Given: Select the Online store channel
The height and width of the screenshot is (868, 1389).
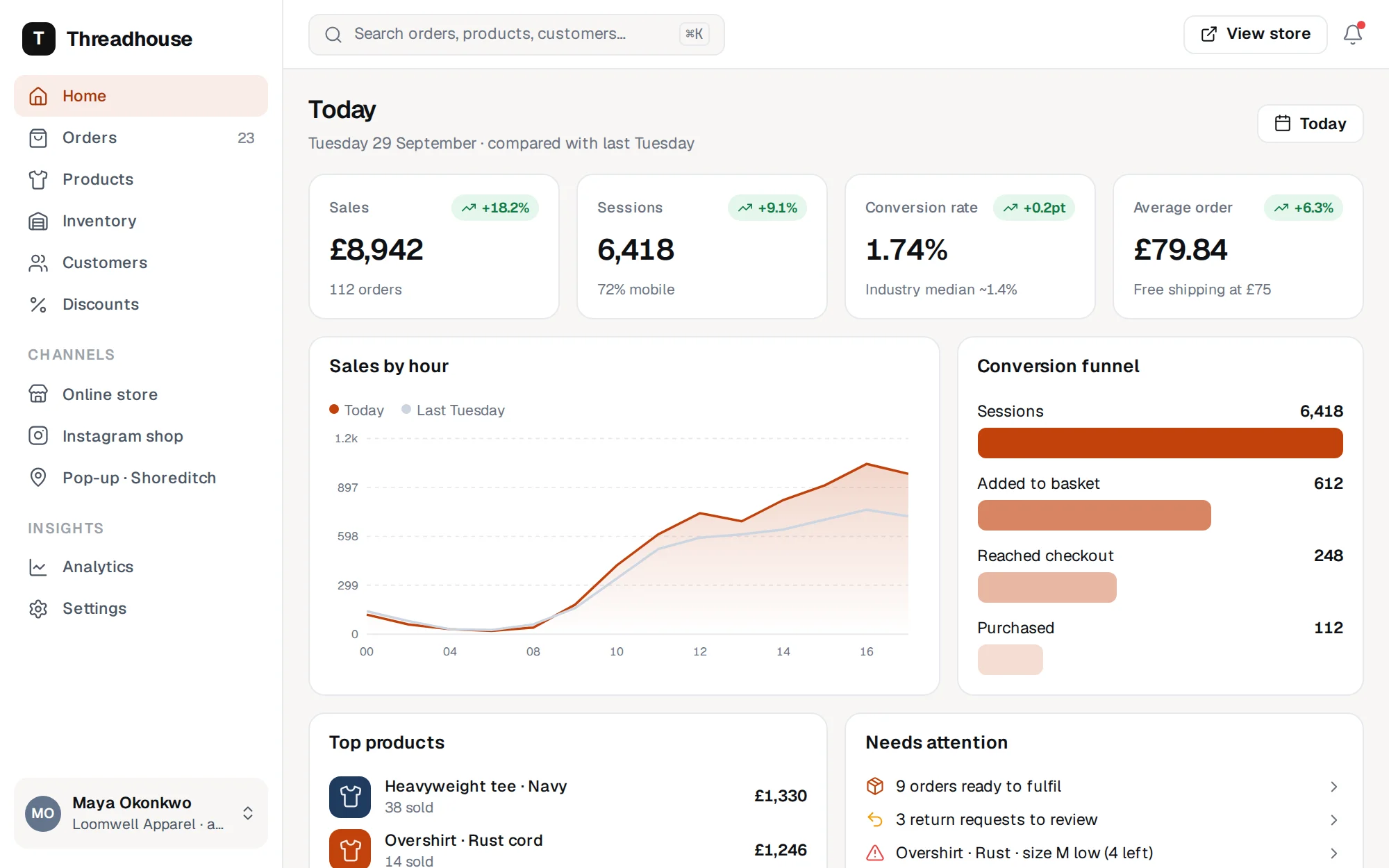Looking at the screenshot, I should tap(141, 394).
